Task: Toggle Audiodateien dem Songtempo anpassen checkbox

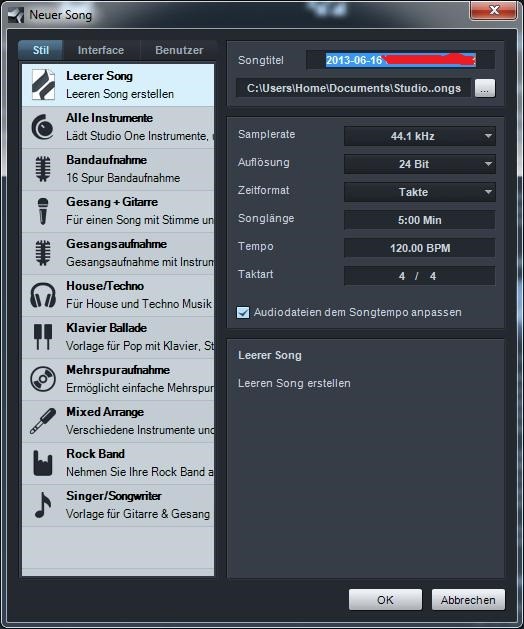Action: 243,312
